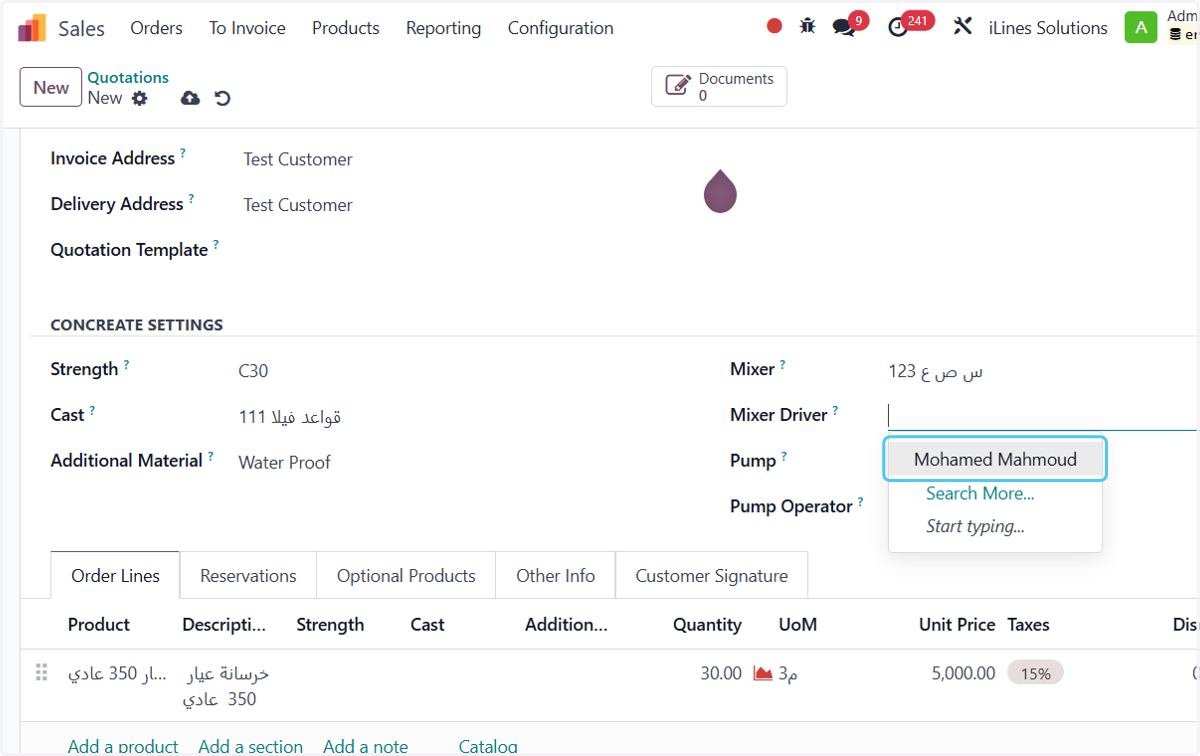This screenshot has width=1200, height=756.
Task: Click the Sales app logo icon
Action: [32, 28]
